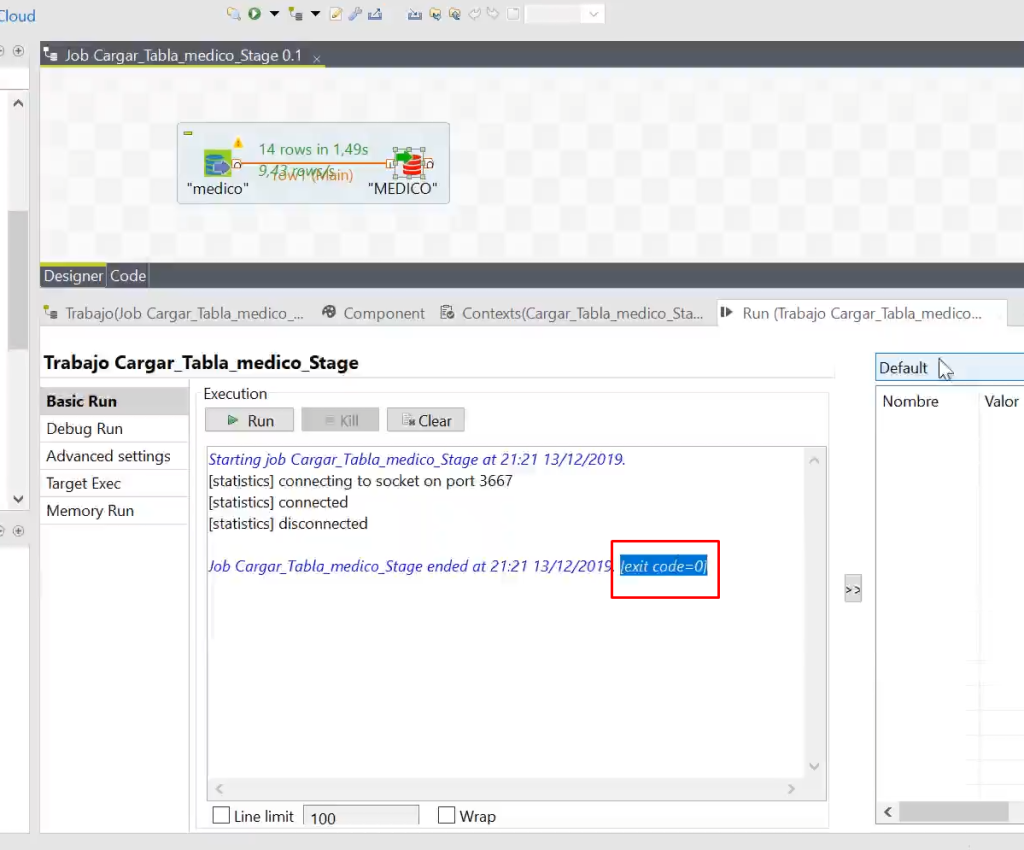
Task: Click the "Starting job Cargar_Tabla_medico_Stage" console line
Action: pyautogui.click(x=417, y=460)
